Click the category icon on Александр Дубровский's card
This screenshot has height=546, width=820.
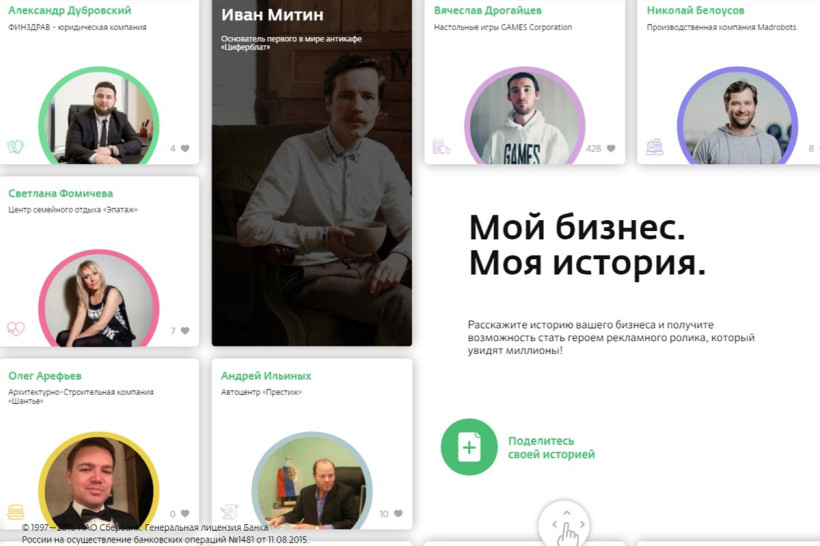[x=15, y=148]
